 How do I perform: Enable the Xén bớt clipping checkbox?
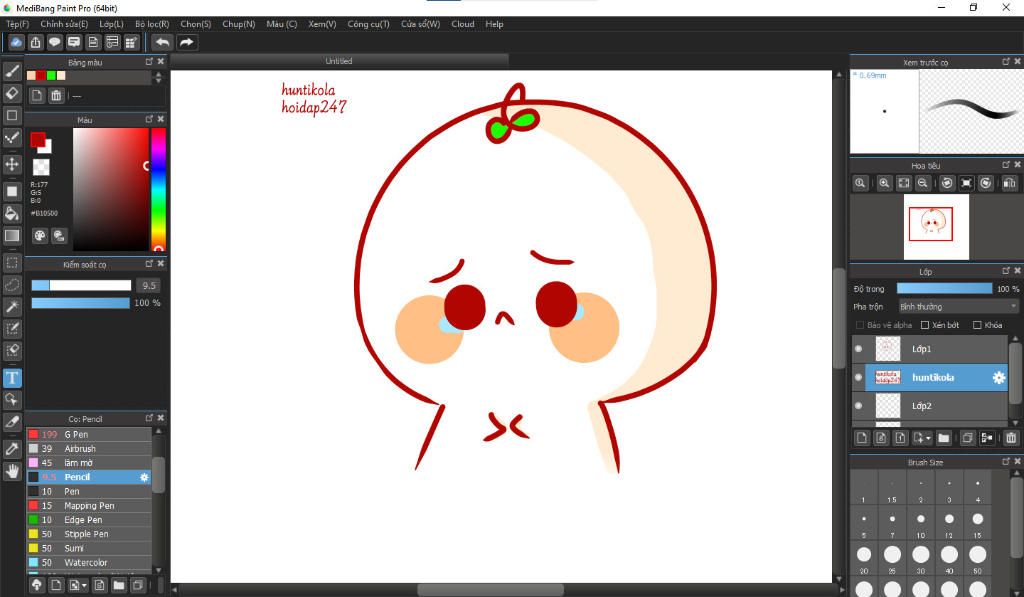[925, 325]
